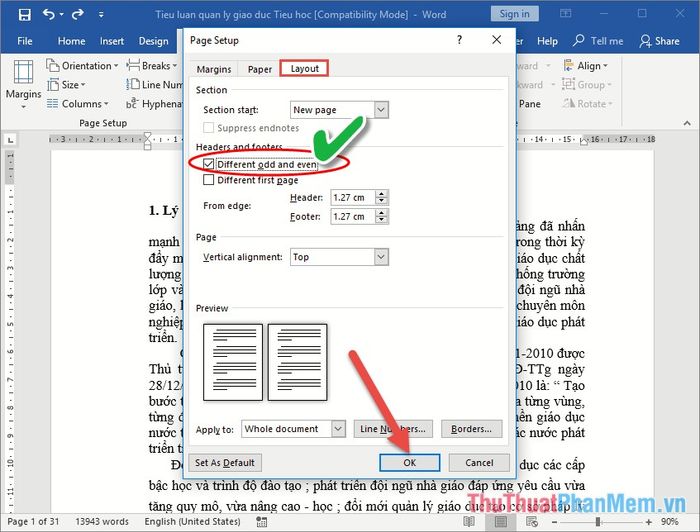This screenshot has height=532, width=700.
Task: Click the zoom in plus button
Action: 648,521
